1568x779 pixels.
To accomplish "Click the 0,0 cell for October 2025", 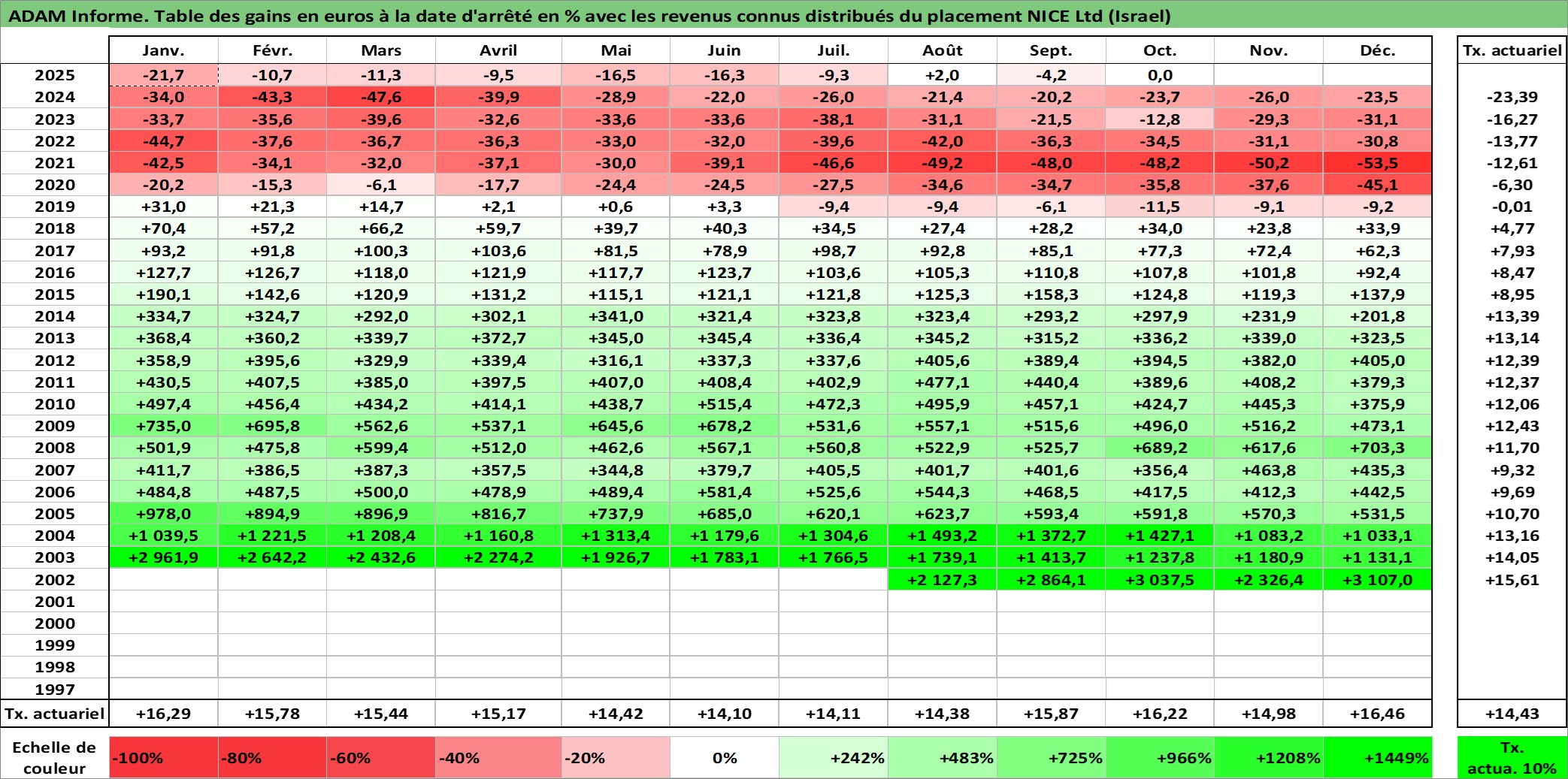I will [x=1160, y=75].
